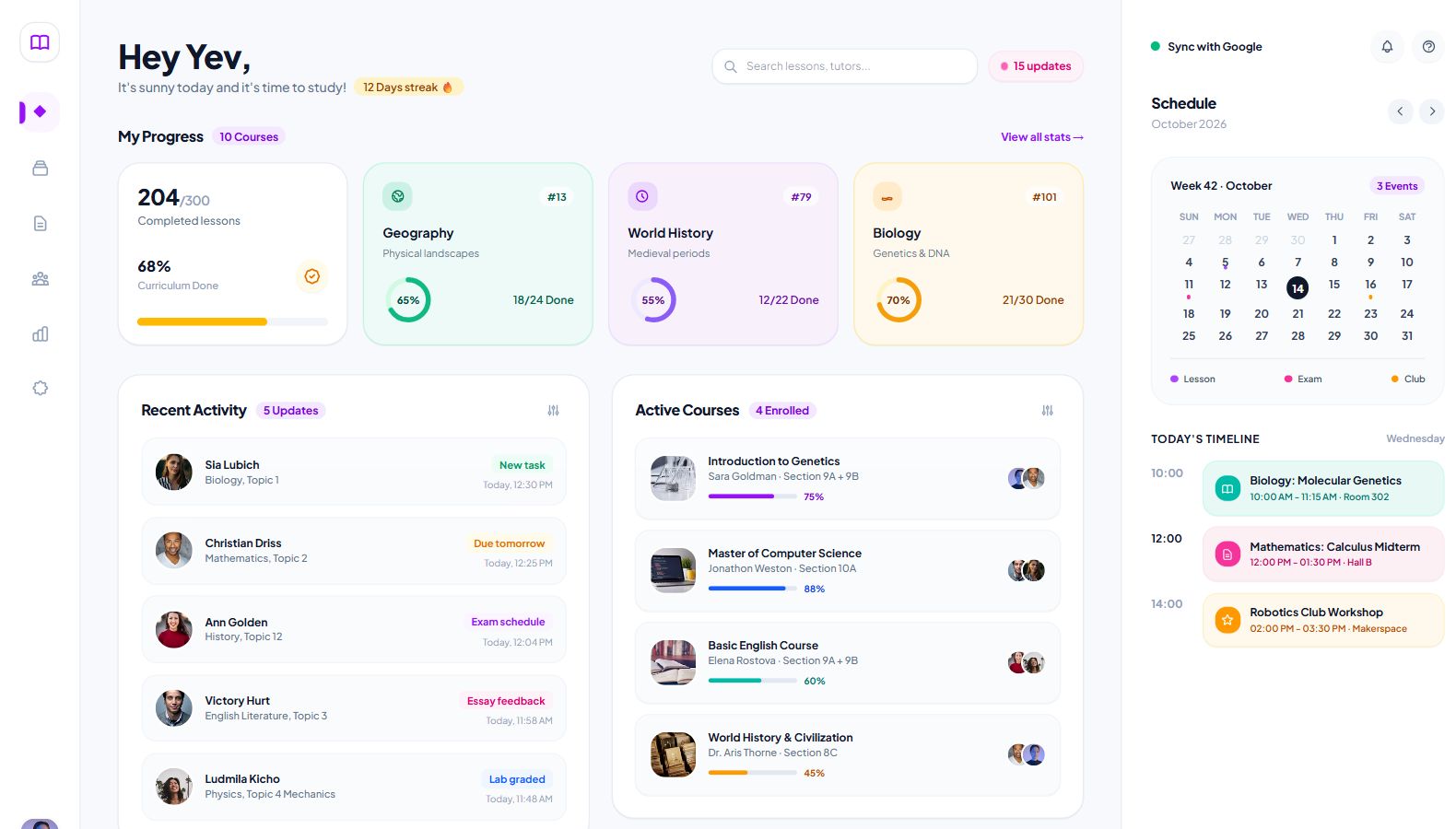Click the 21/30 Done Biology text
This screenshot has height=829, width=1456.
click(1033, 300)
